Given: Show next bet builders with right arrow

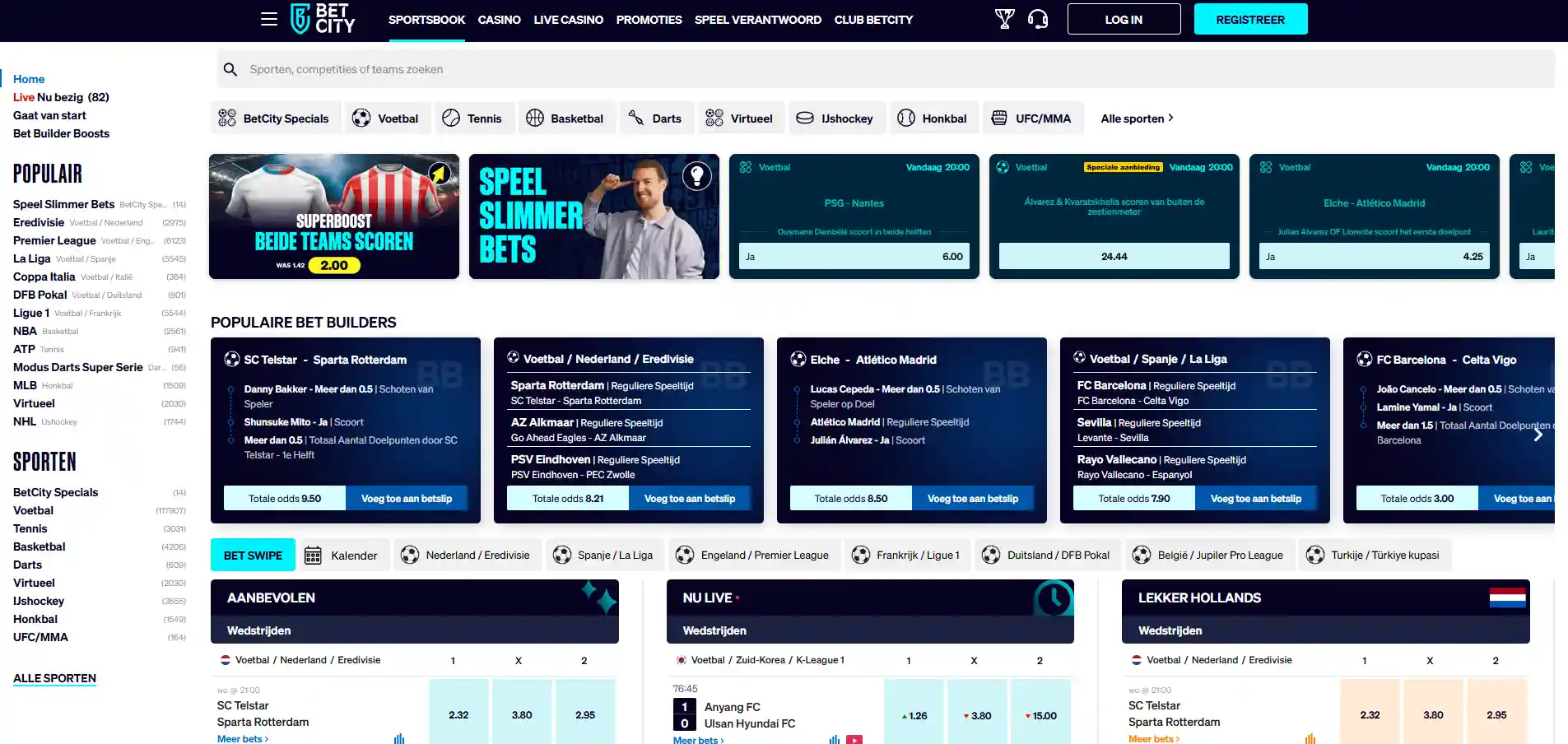Looking at the screenshot, I should (x=1538, y=434).
